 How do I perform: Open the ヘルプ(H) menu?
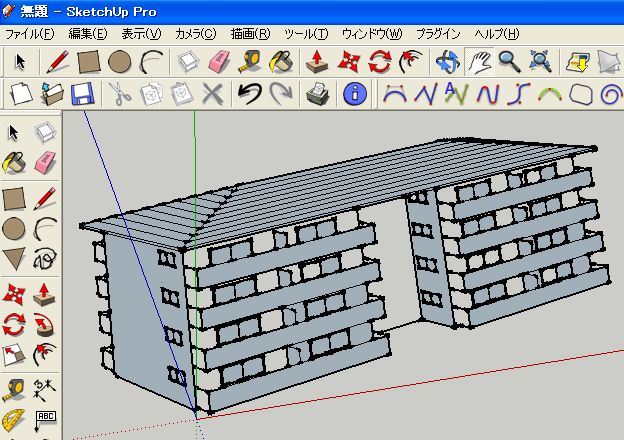(x=497, y=34)
